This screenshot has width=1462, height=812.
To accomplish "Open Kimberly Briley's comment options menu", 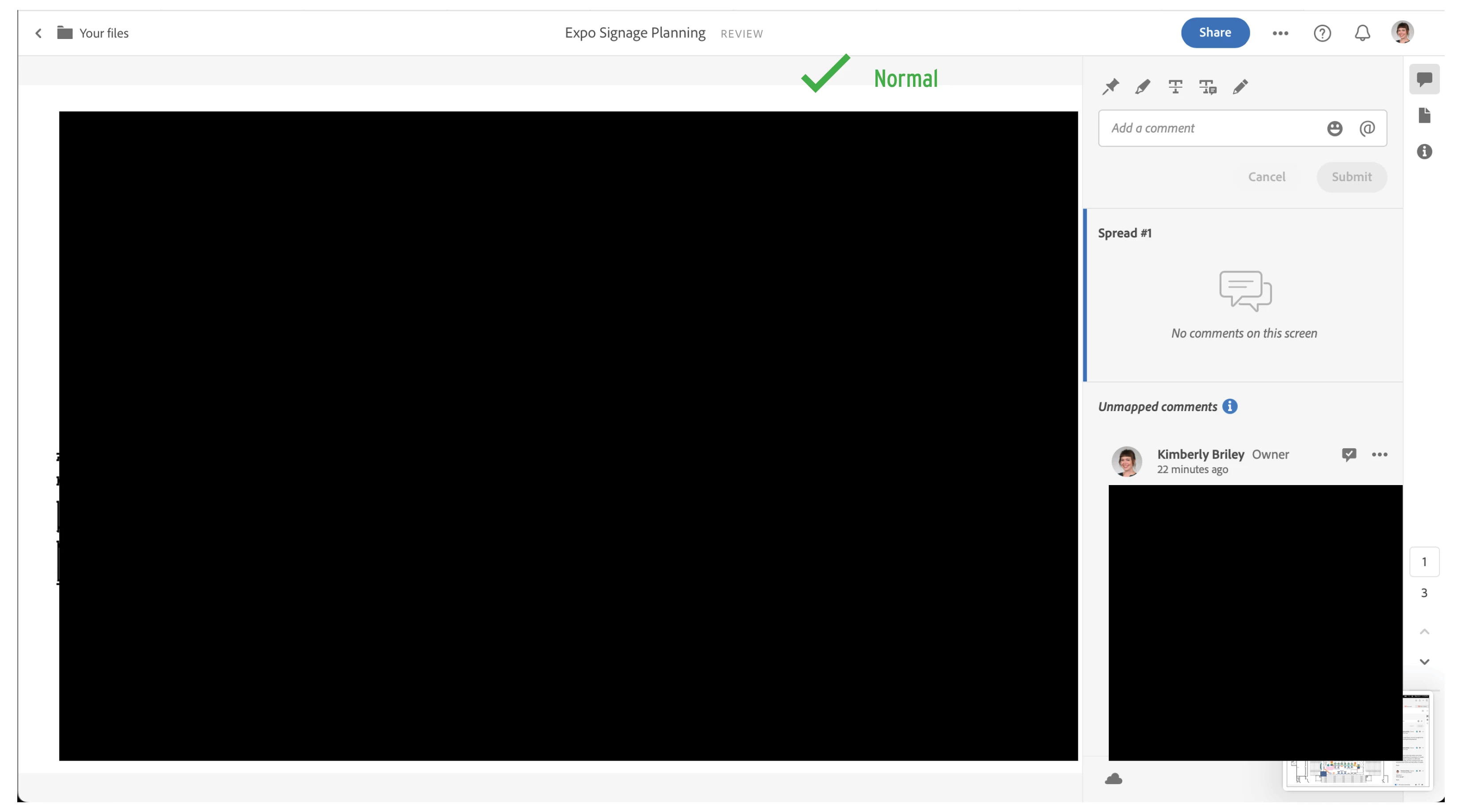I will (1379, 455).
